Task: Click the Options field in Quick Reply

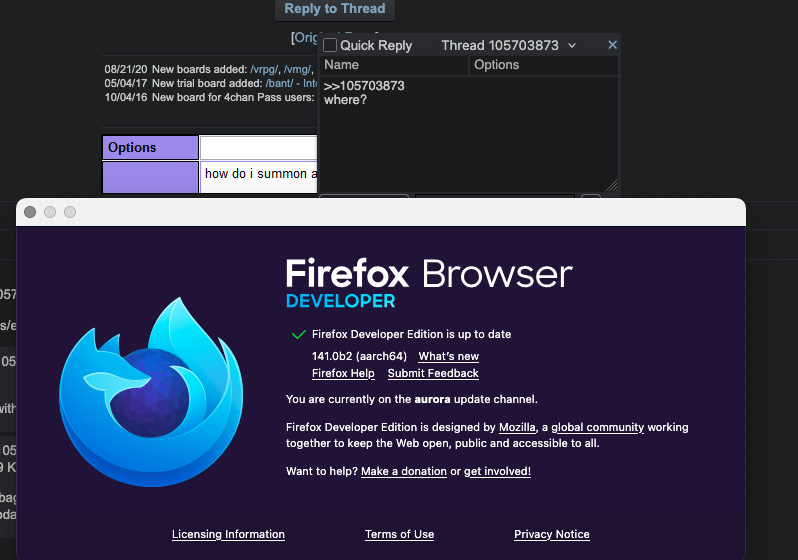Action: coord(544,65)
